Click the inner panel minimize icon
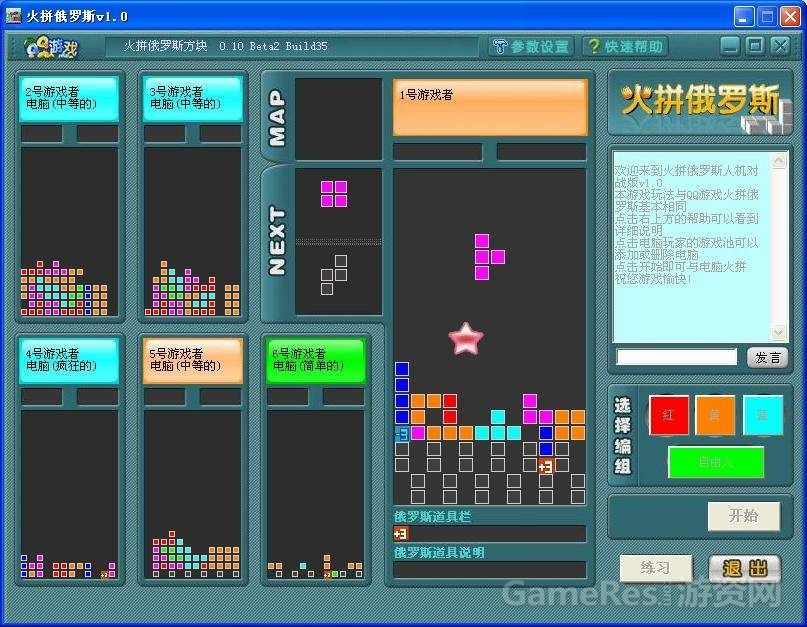Image resolution: width=807 pixels, height=627 pixels. point(730,46)
